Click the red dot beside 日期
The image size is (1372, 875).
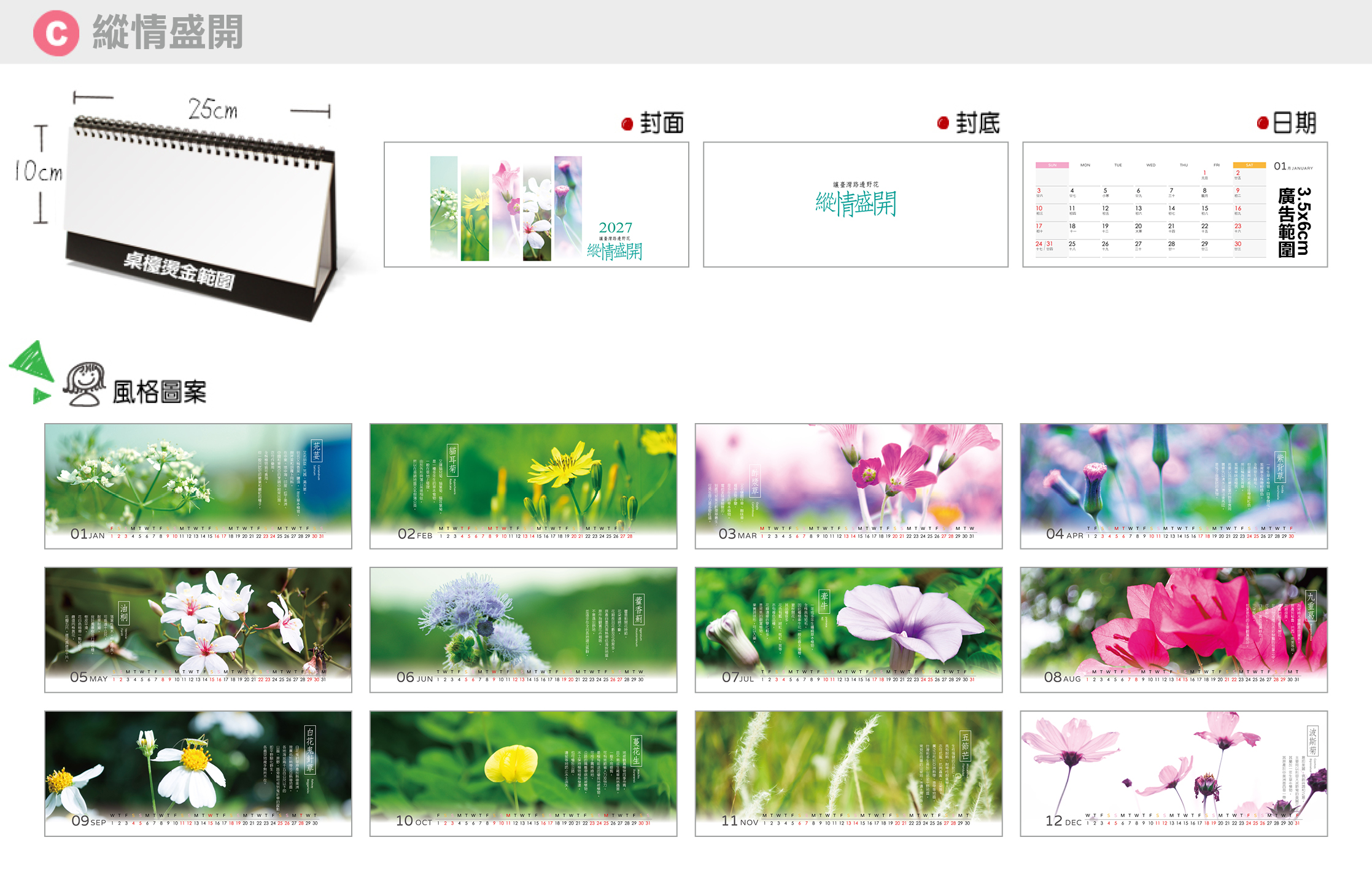click(1262, 123)
